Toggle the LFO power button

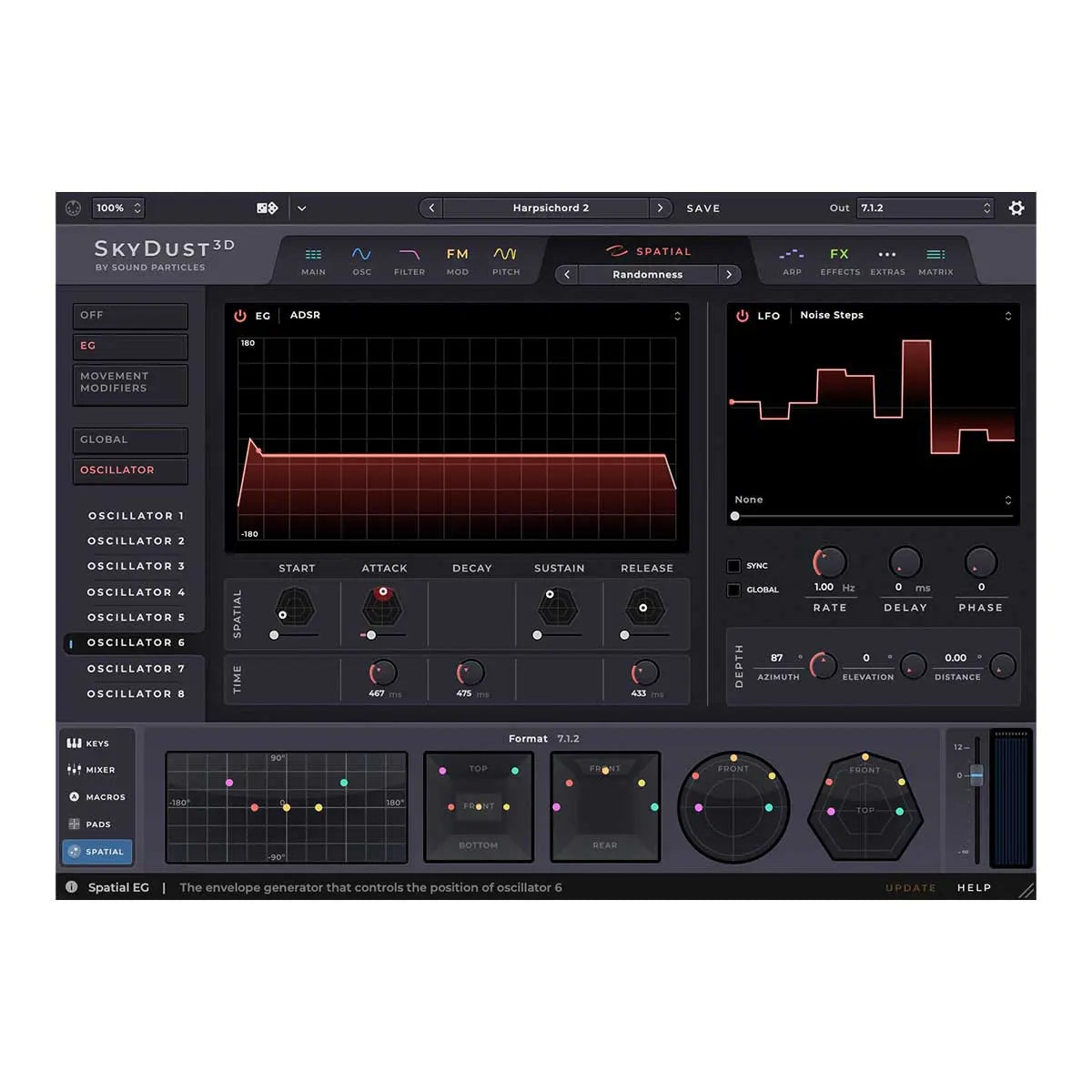point(743,315)
